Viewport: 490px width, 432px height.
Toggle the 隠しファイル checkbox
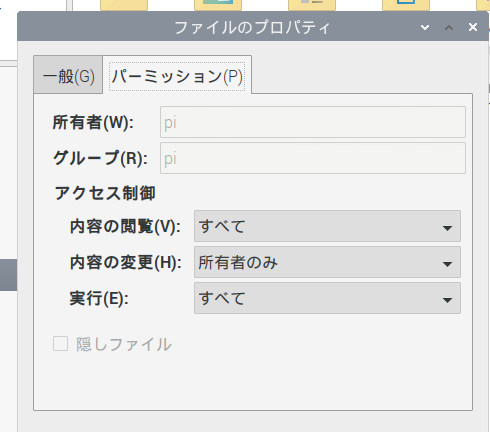click(60, 344)
